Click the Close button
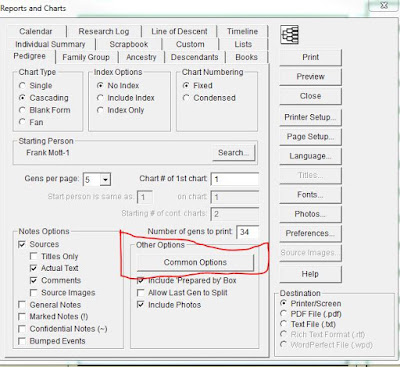This screenshot has width=400, height=367. (310, 96)
